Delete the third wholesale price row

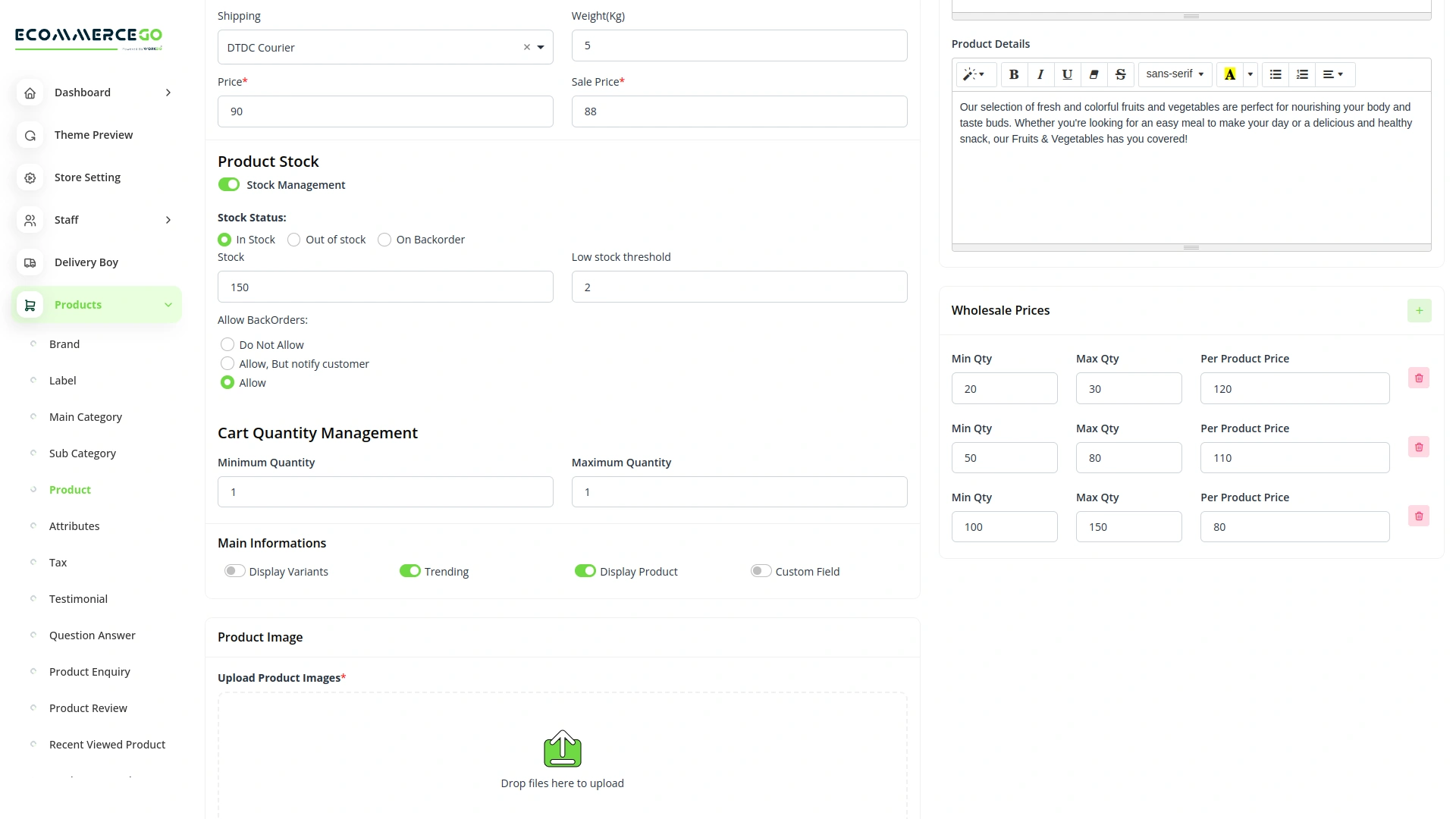[x=1419, y=516]
